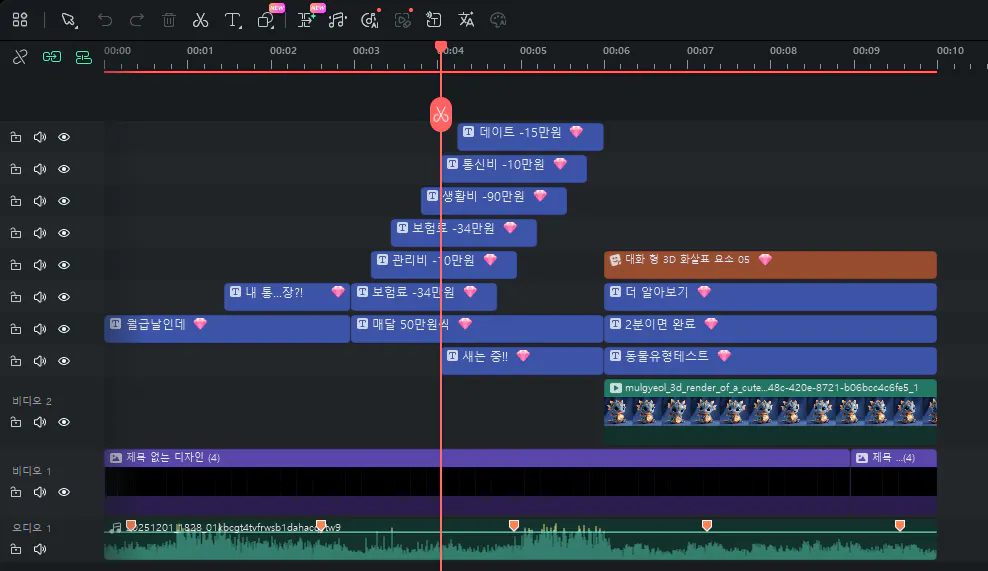988x571 pixels.
Task: Lock the 오디오 1 track
Action: point(16,549)
